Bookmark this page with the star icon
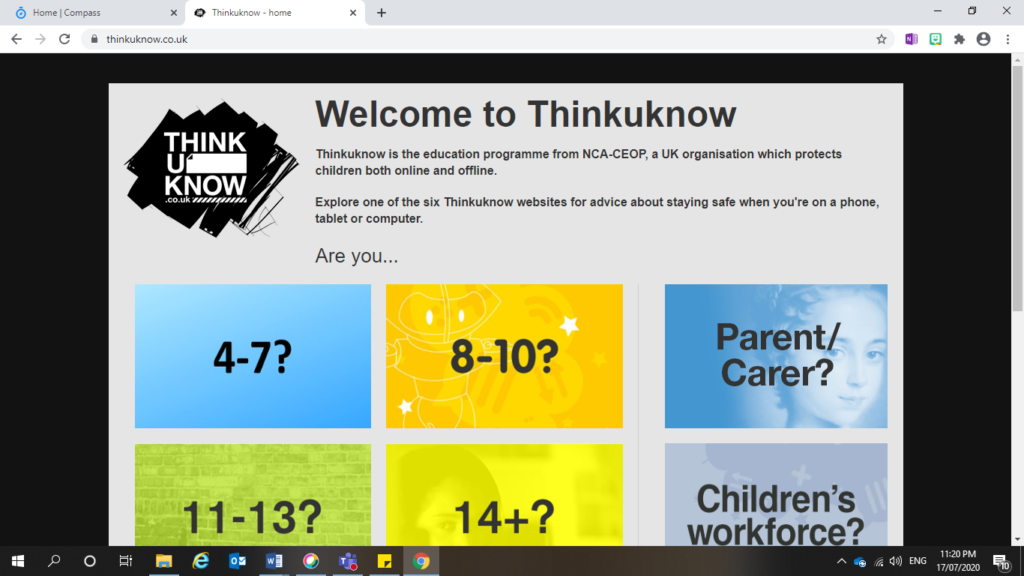Screen dimensions: 1024x576 tap(881, 39)
